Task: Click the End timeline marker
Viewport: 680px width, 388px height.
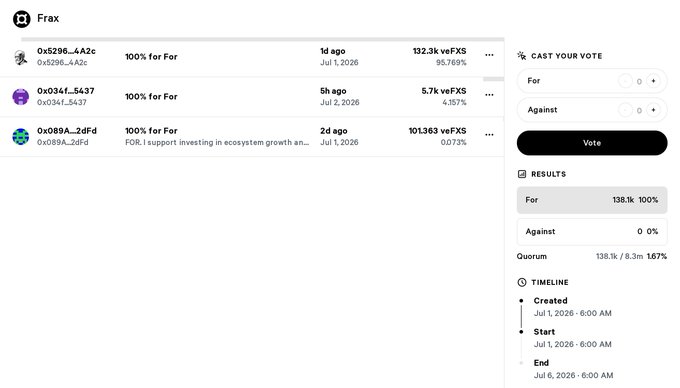Action: 521,363
